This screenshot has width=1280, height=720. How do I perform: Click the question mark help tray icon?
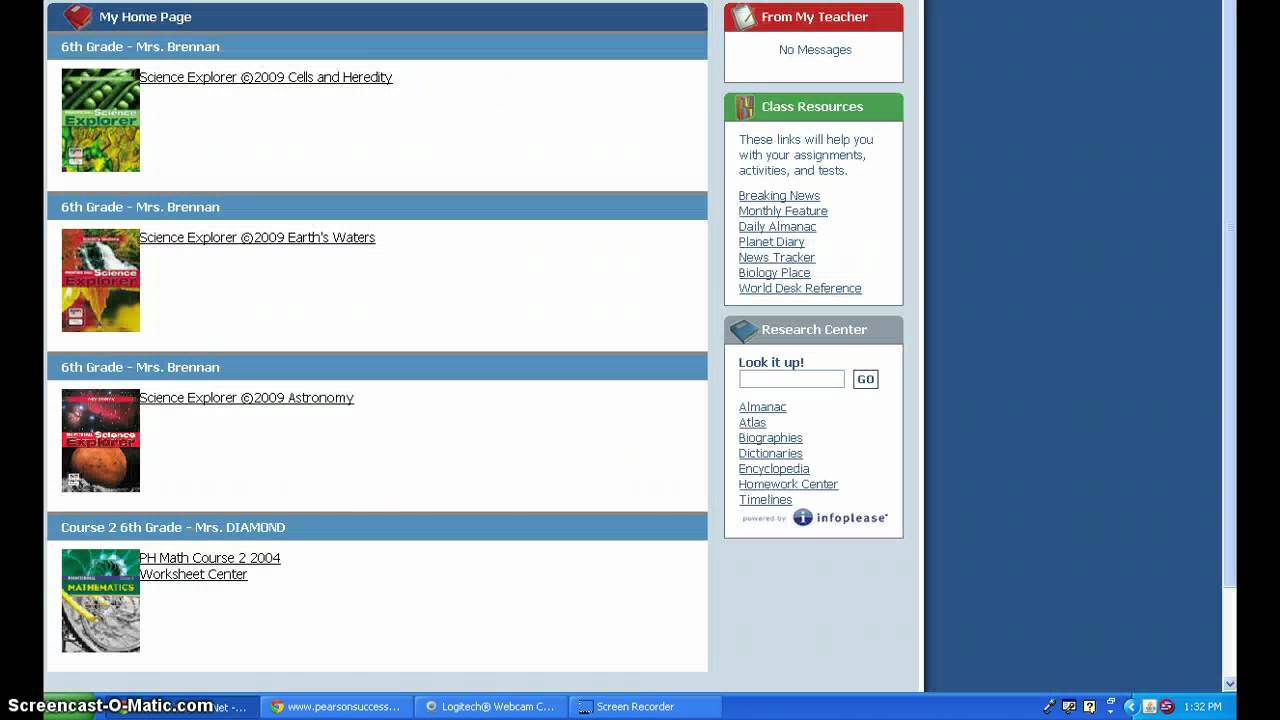[x=1089, y=706]
